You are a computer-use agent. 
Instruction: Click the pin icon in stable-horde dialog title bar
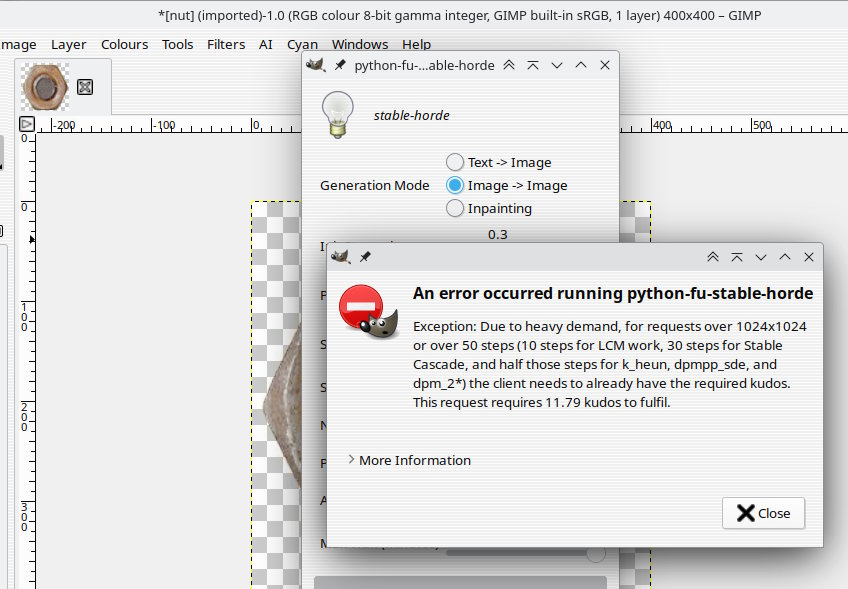coord(340,65)
